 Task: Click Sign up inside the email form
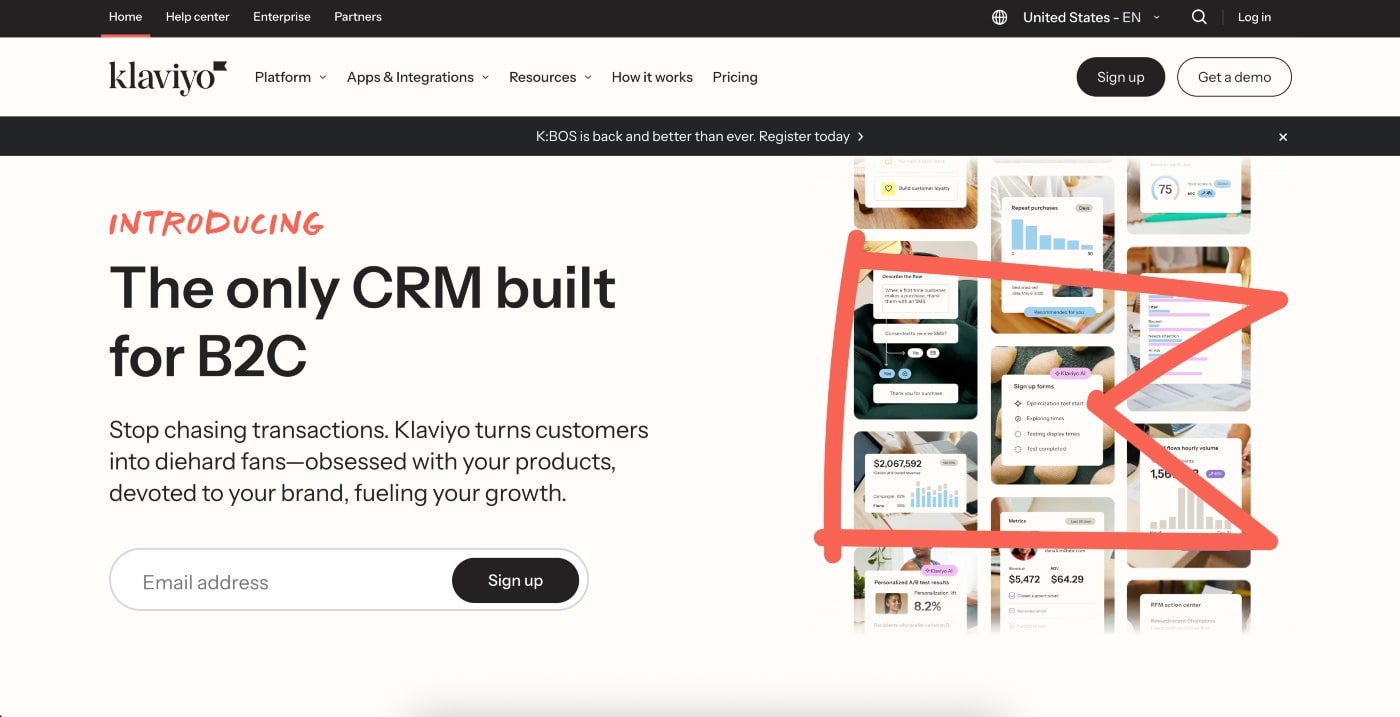[515, 581]
